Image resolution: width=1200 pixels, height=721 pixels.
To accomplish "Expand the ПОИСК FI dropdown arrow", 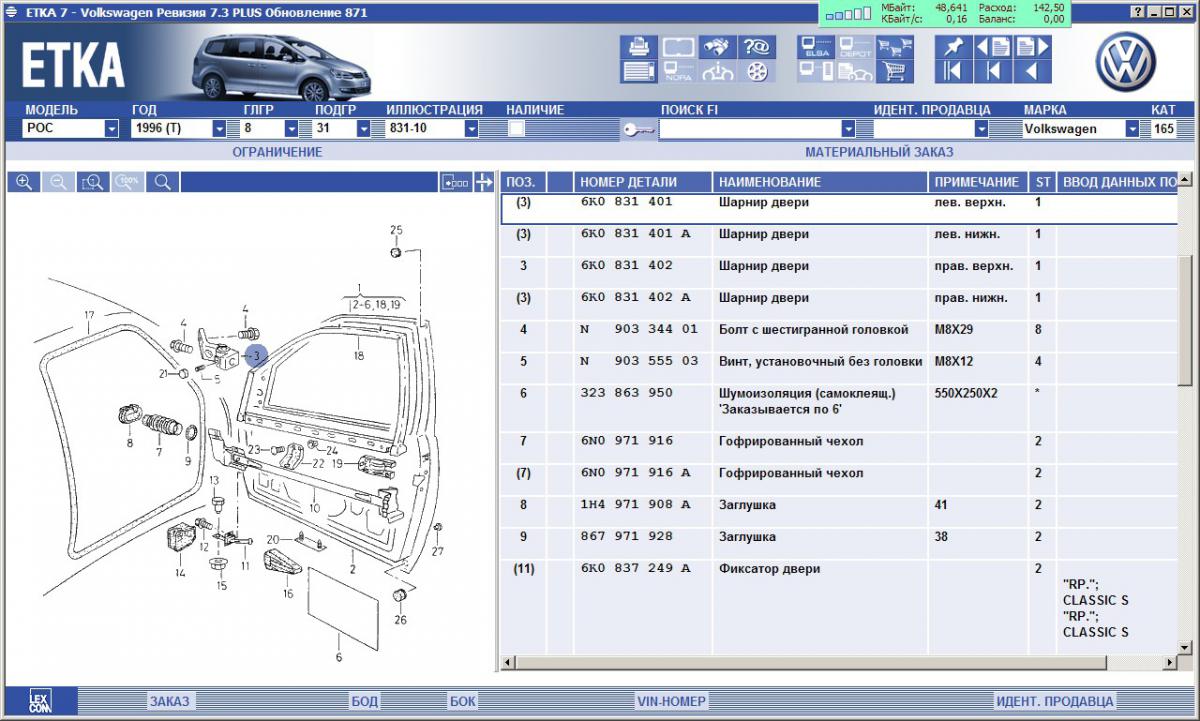I will tap(849, 129).
